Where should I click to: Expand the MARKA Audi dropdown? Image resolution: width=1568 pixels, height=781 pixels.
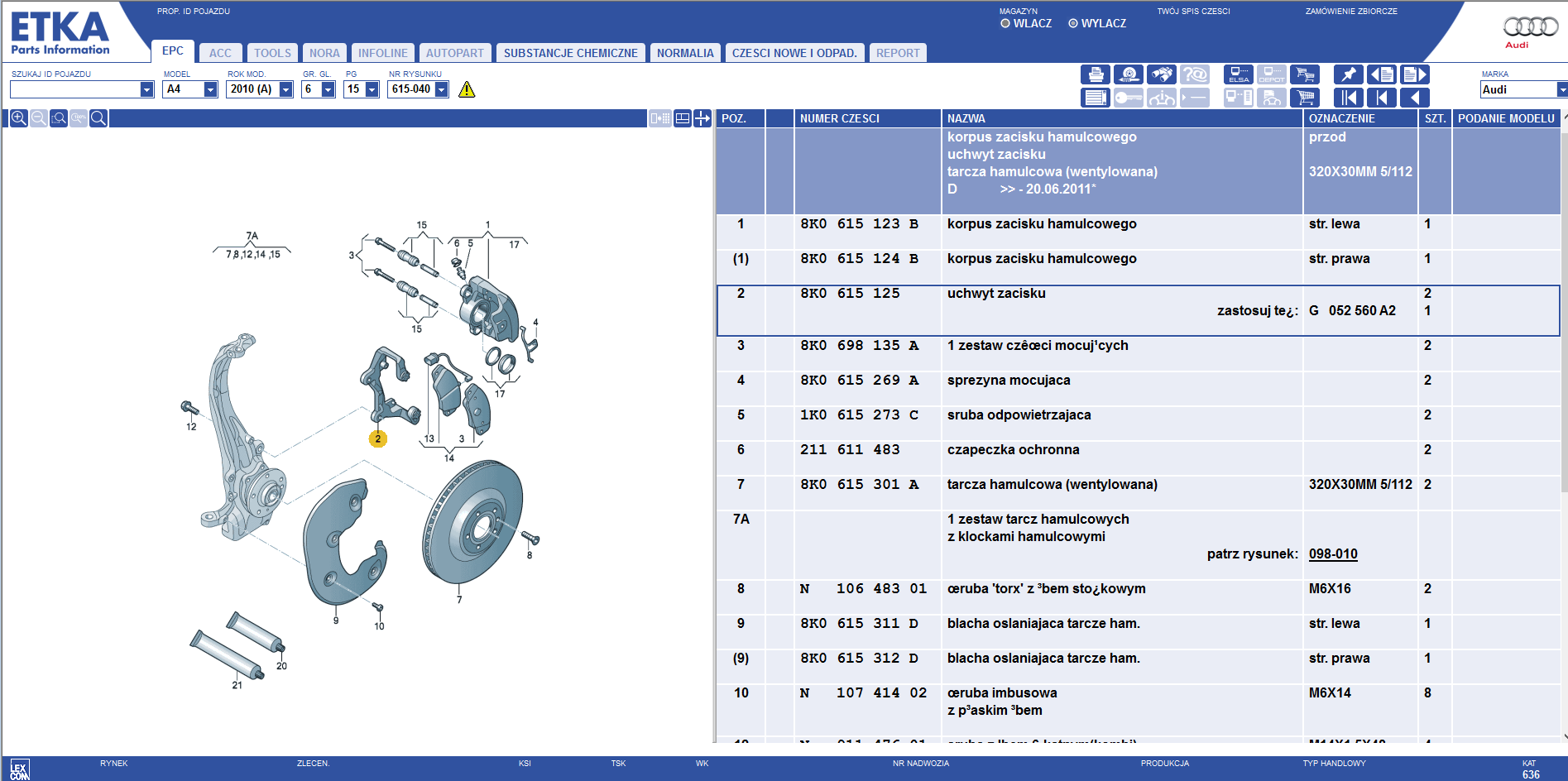click(x=1561, y=89)
